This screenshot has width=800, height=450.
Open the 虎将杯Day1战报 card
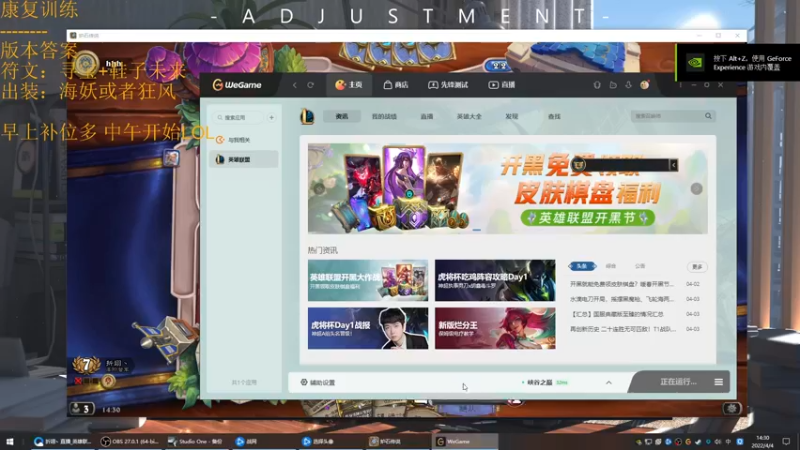368,328
